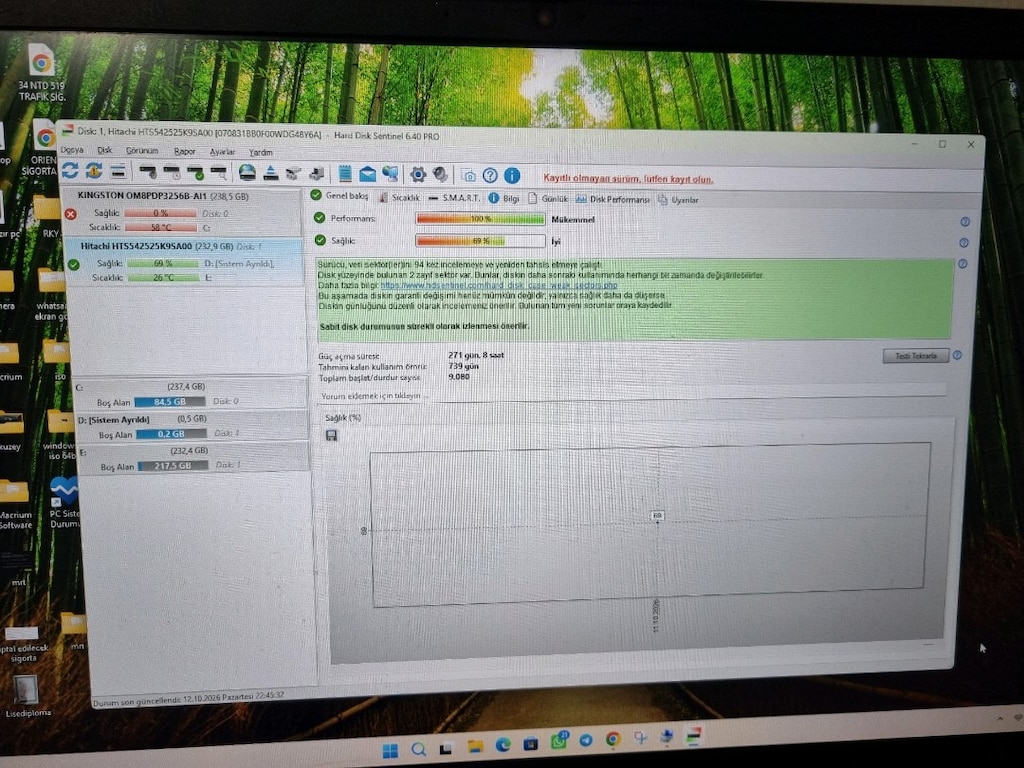Open the Disk menu
This screenshot has width=1024, height=768.
point(104,150)
